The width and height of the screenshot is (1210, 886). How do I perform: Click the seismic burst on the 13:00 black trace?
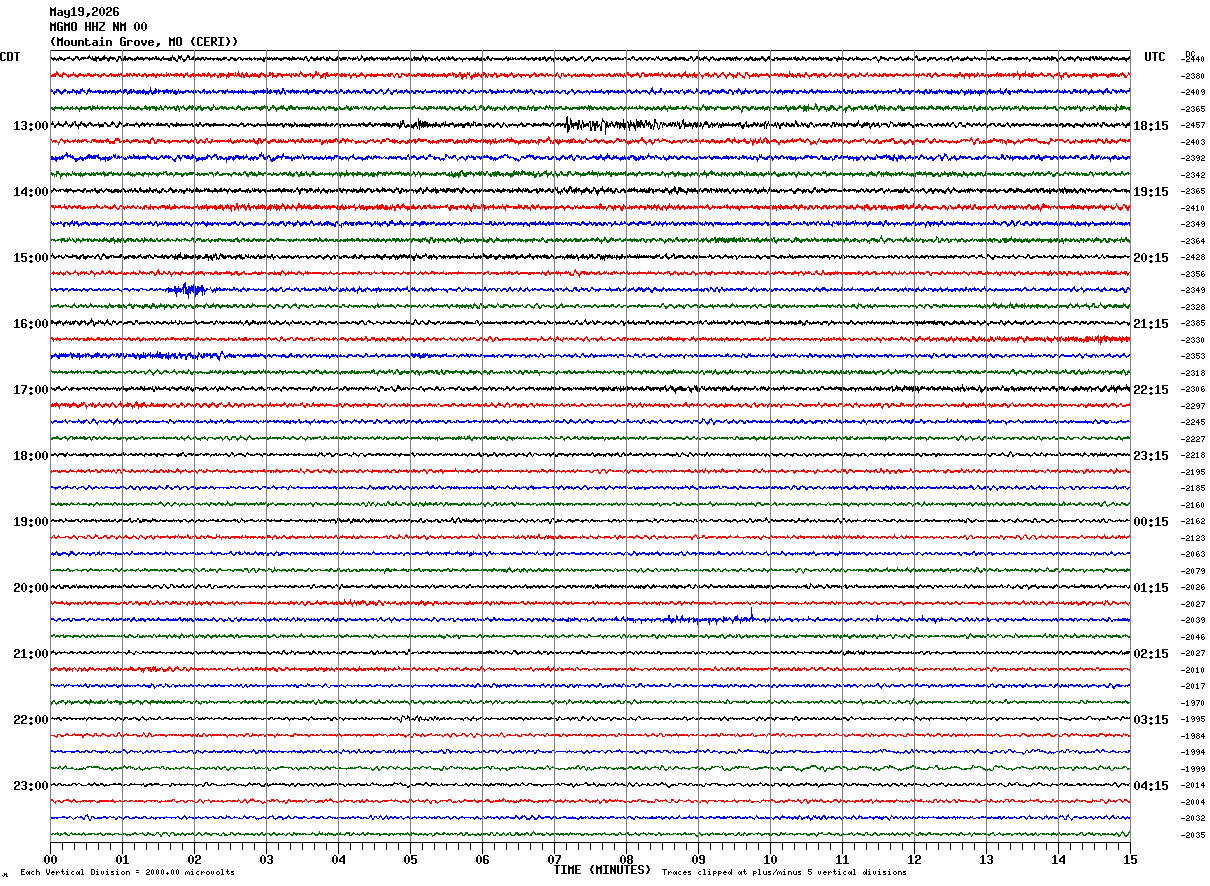(610, 125)
